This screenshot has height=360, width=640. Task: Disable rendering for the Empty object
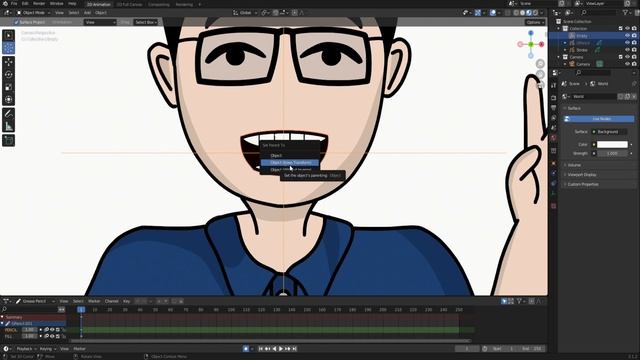[634, 36]
